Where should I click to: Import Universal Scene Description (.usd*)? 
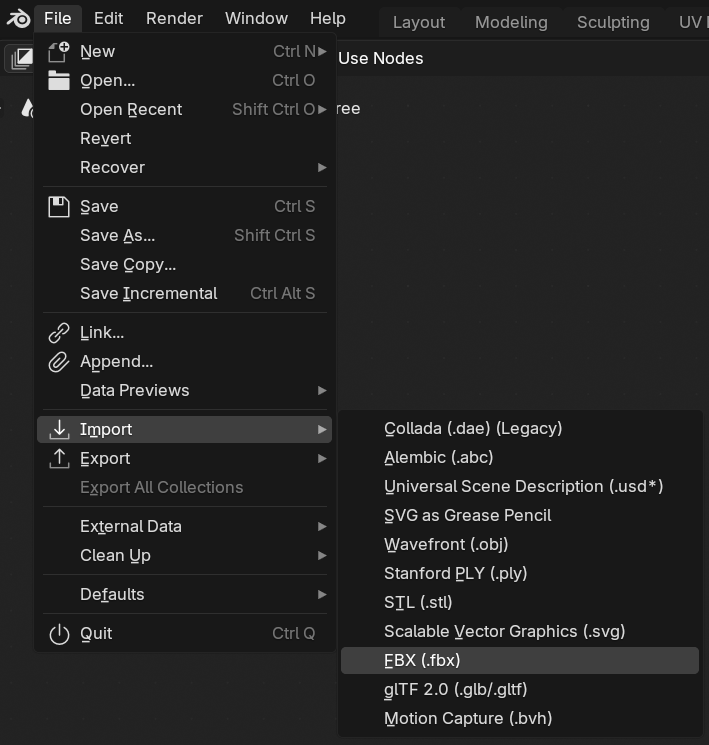(x=520, y=487)
